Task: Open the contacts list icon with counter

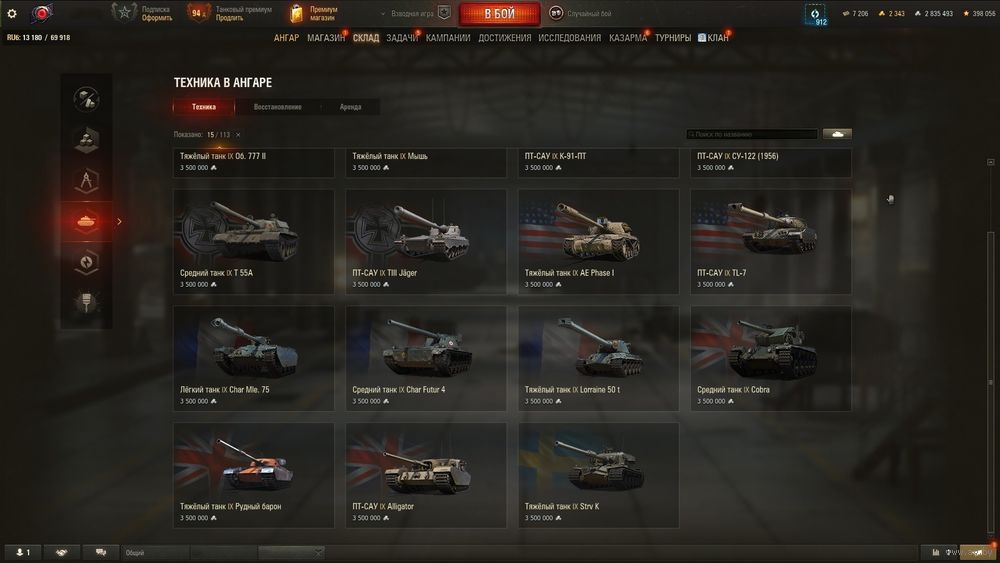Action: (24, 552)
